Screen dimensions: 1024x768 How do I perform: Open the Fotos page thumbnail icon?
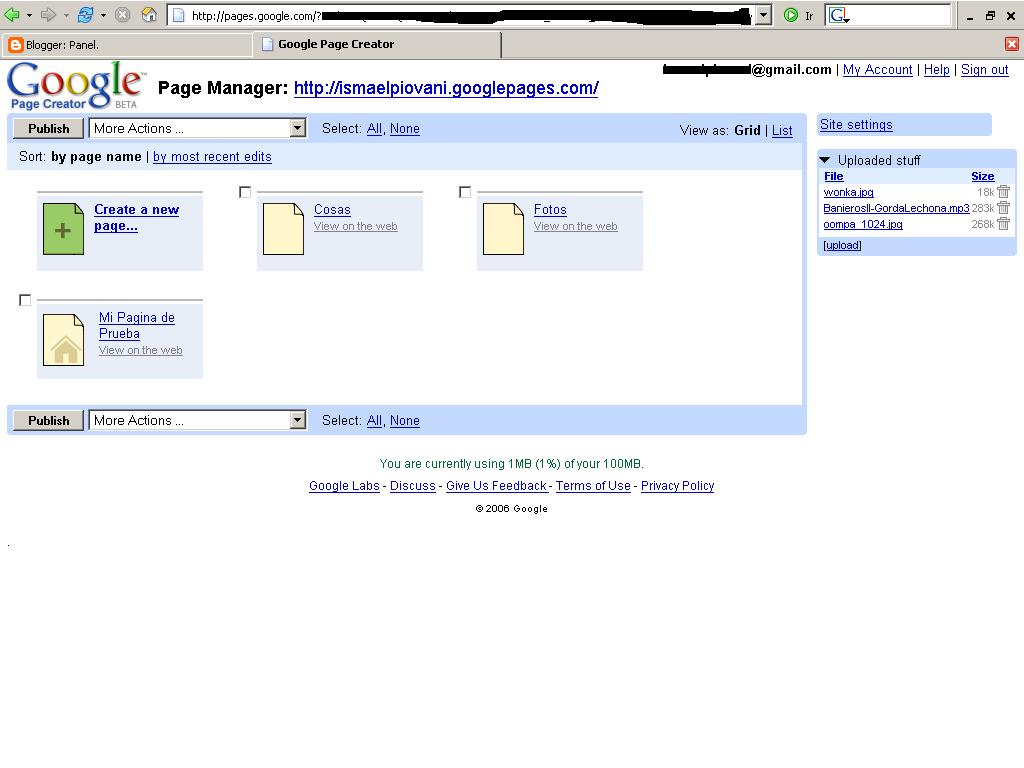pyautogui.click(x=504, y=229)
